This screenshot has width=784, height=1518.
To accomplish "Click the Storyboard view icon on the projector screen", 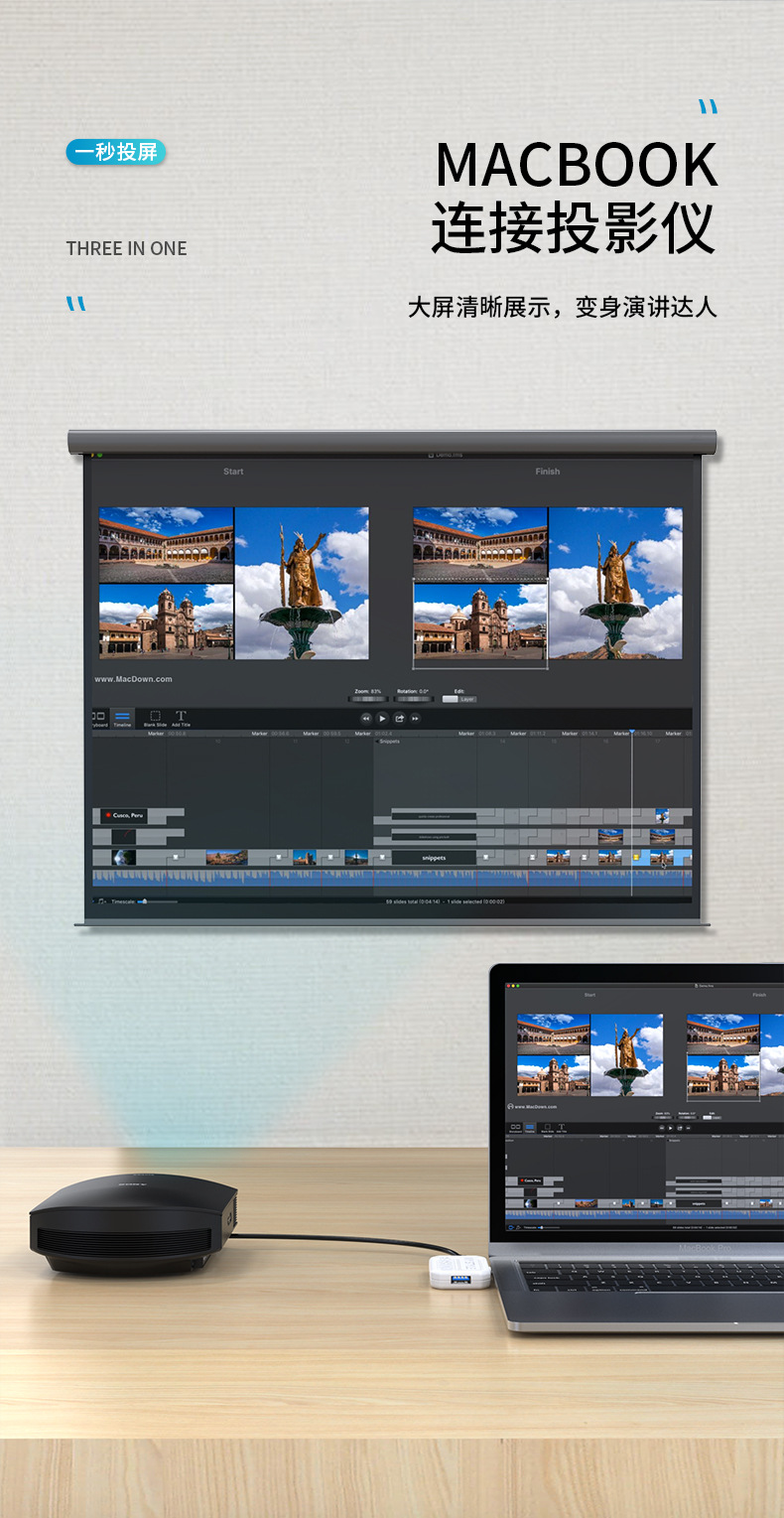I will [98, 717].
